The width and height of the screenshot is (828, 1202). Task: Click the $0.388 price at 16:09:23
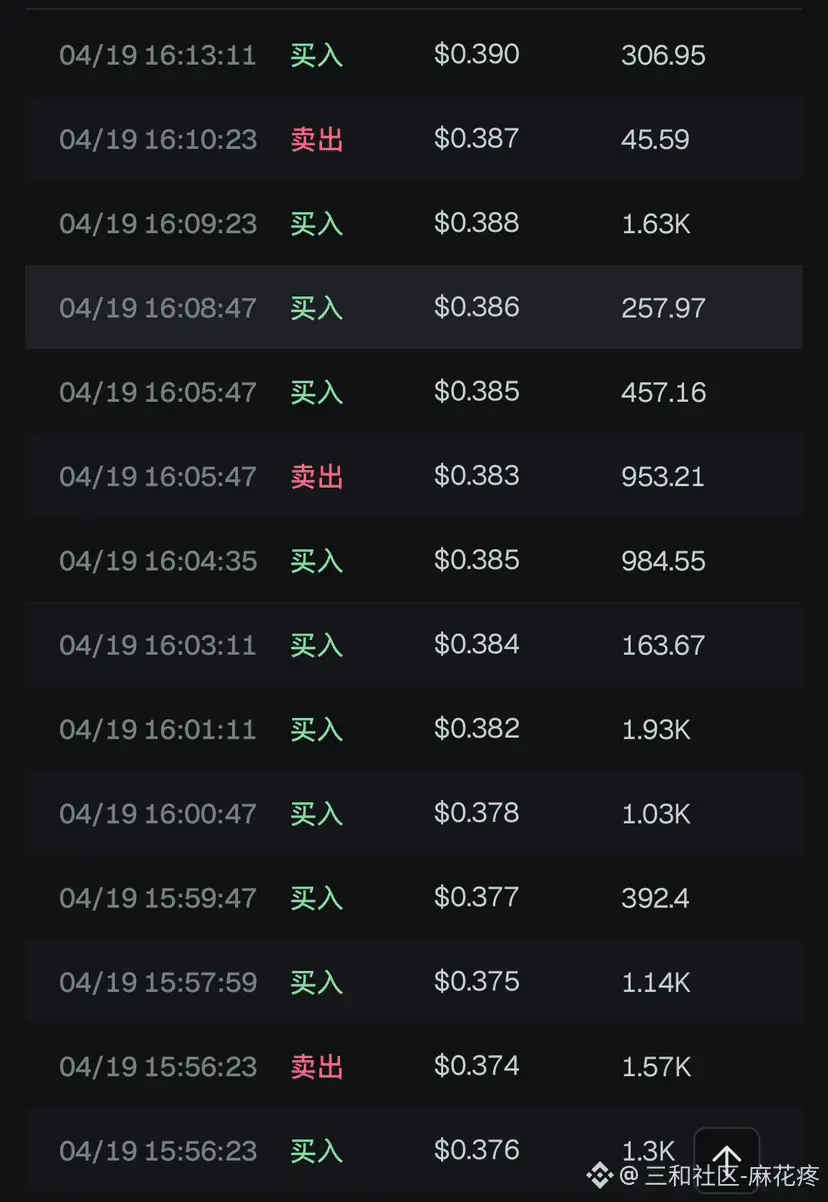(x=476, y=223)
